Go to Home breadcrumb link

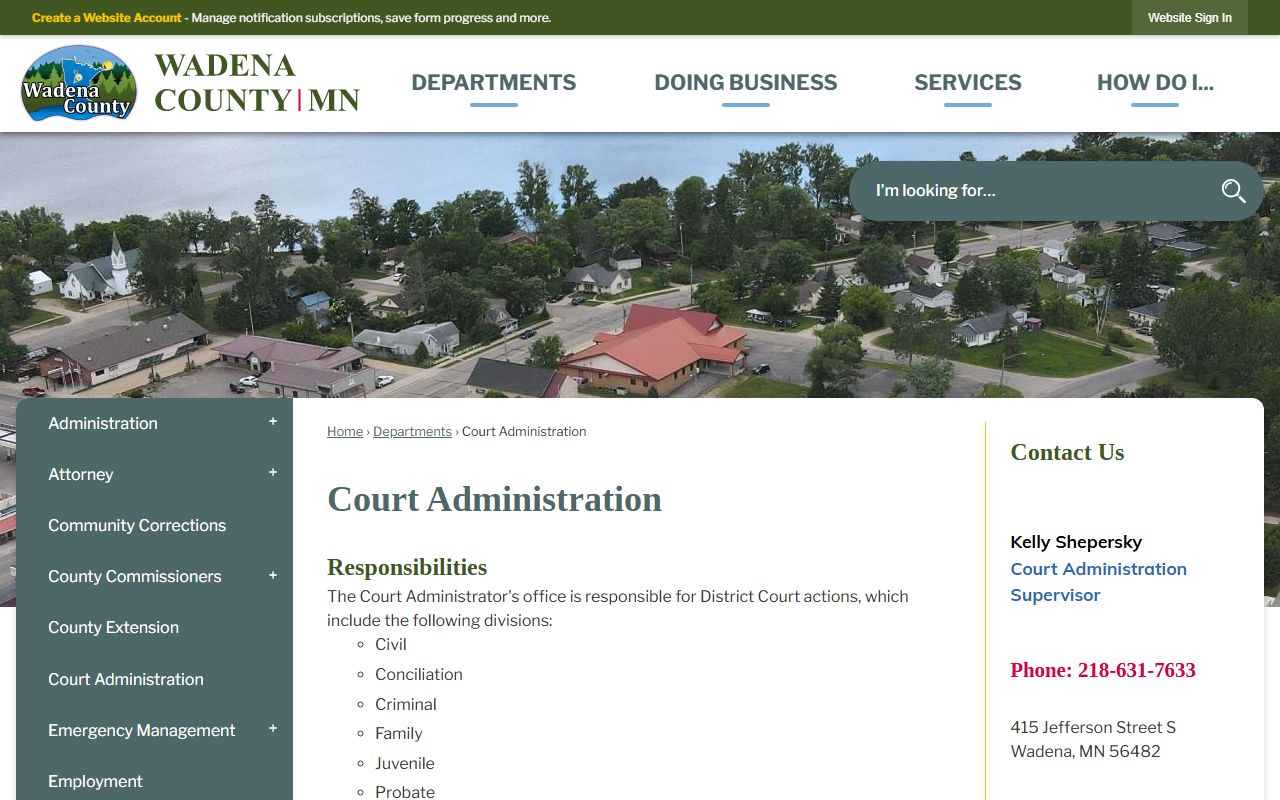point(345,432)
